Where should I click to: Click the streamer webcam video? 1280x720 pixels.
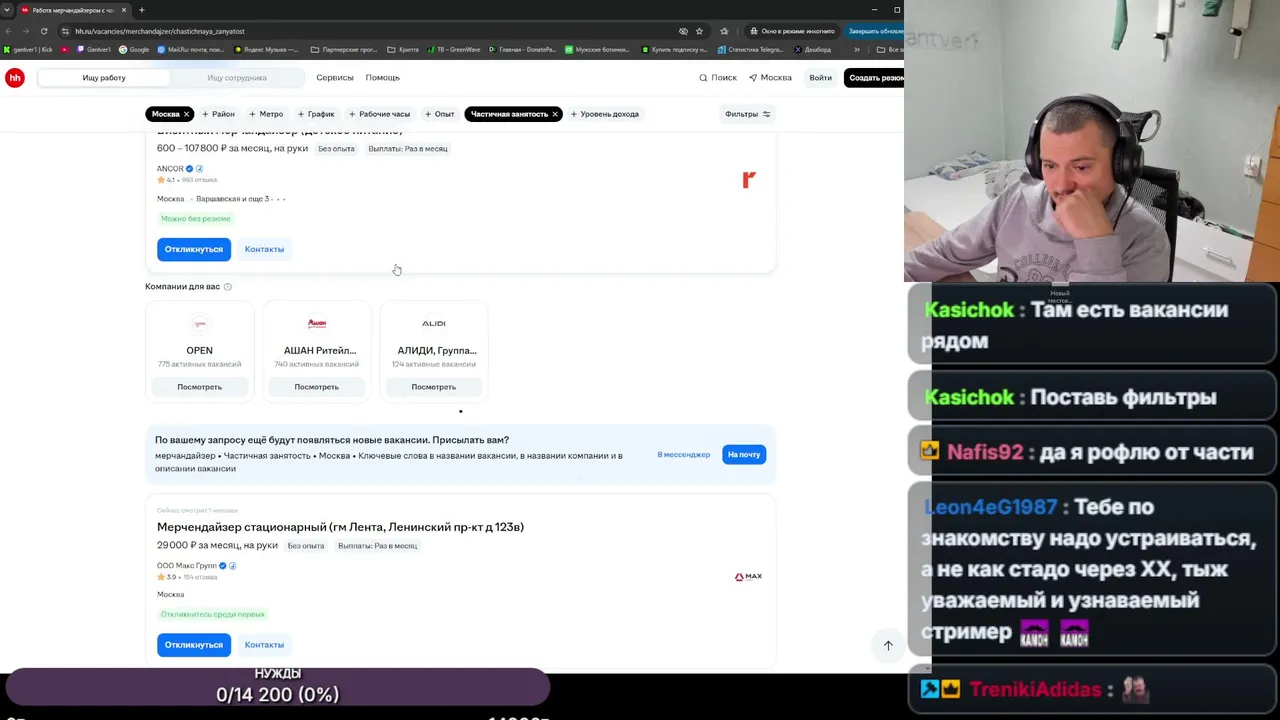coord(1092,141)
